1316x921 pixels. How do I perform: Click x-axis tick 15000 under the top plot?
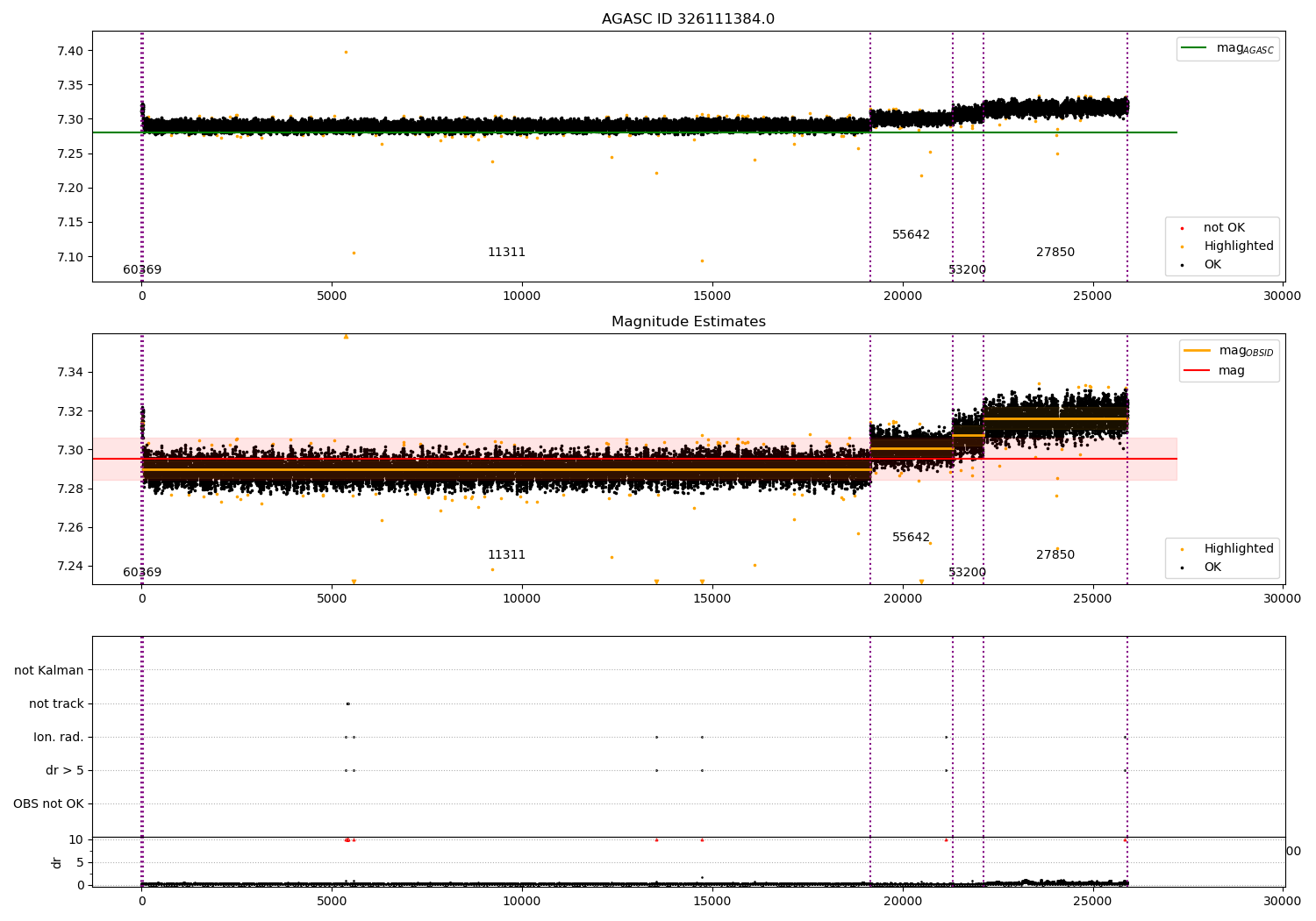(712, 296)
